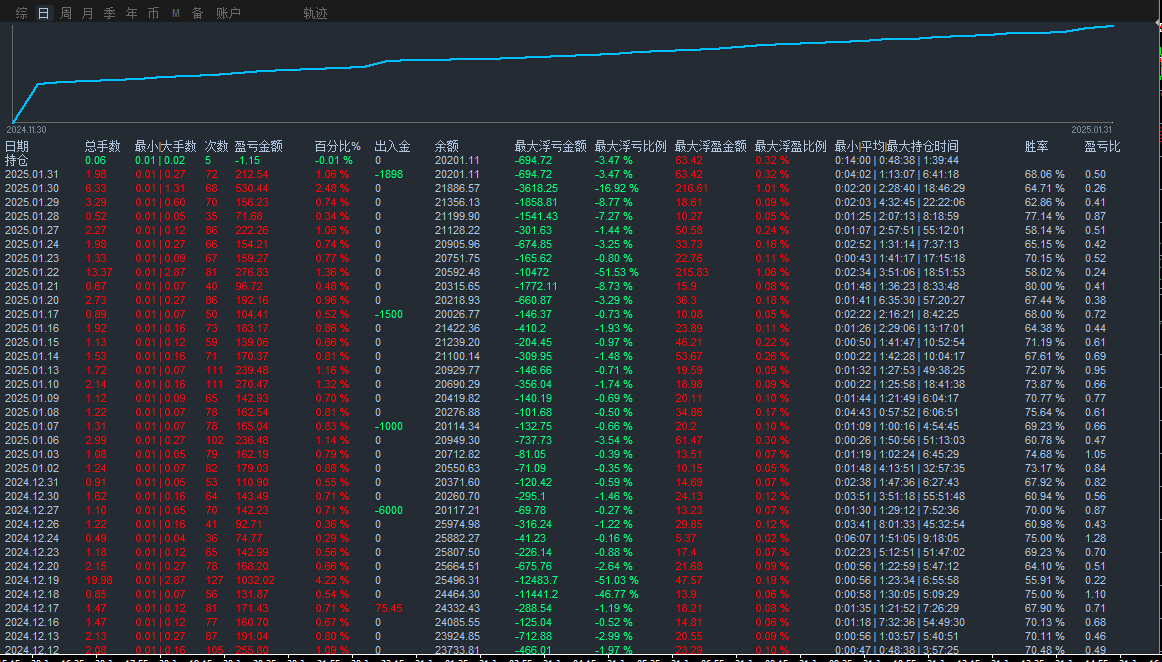Click the 25974.98 balance value
Image resolution: width=1162 pixels, height=662 pixels.
[457, 524]
